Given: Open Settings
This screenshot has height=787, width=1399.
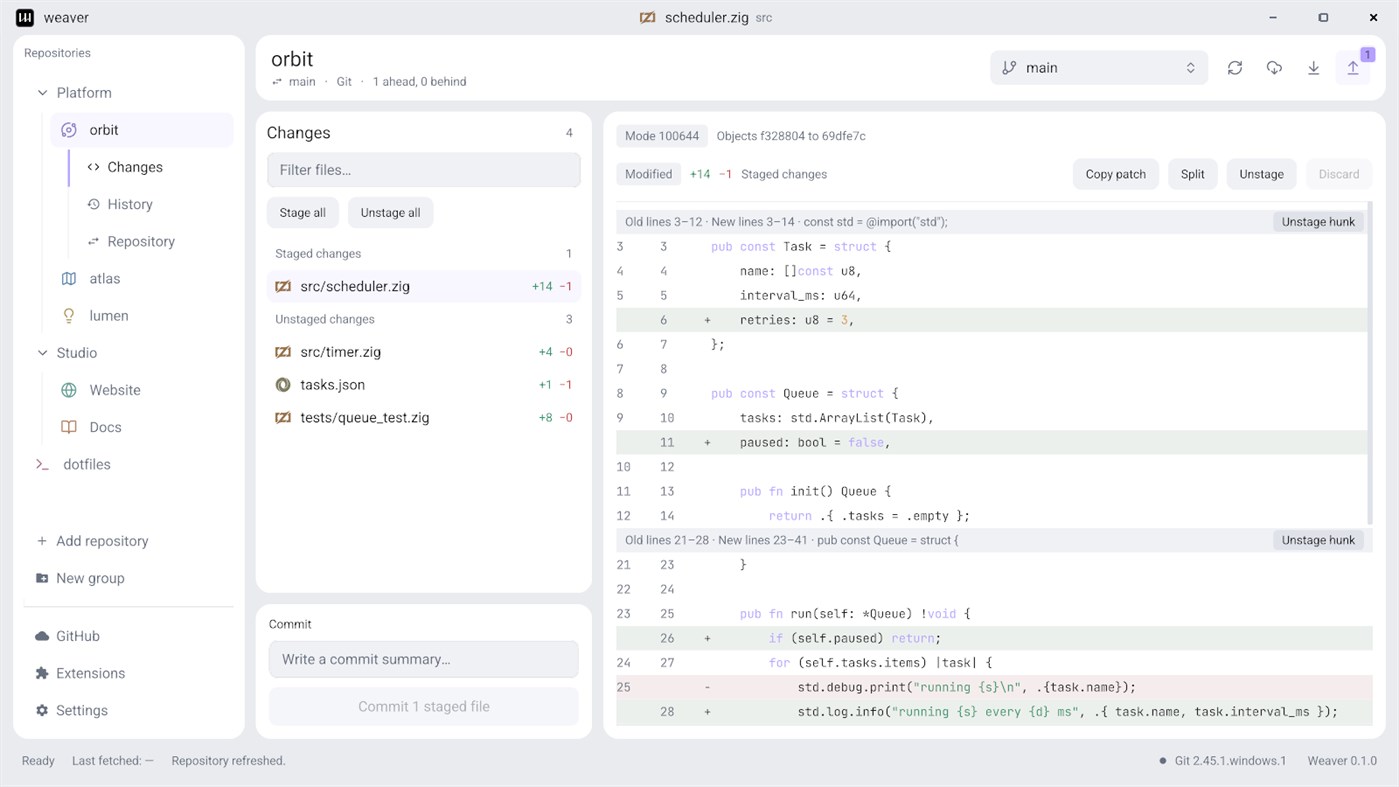Looking at the screenshot, I should point(129,710).
